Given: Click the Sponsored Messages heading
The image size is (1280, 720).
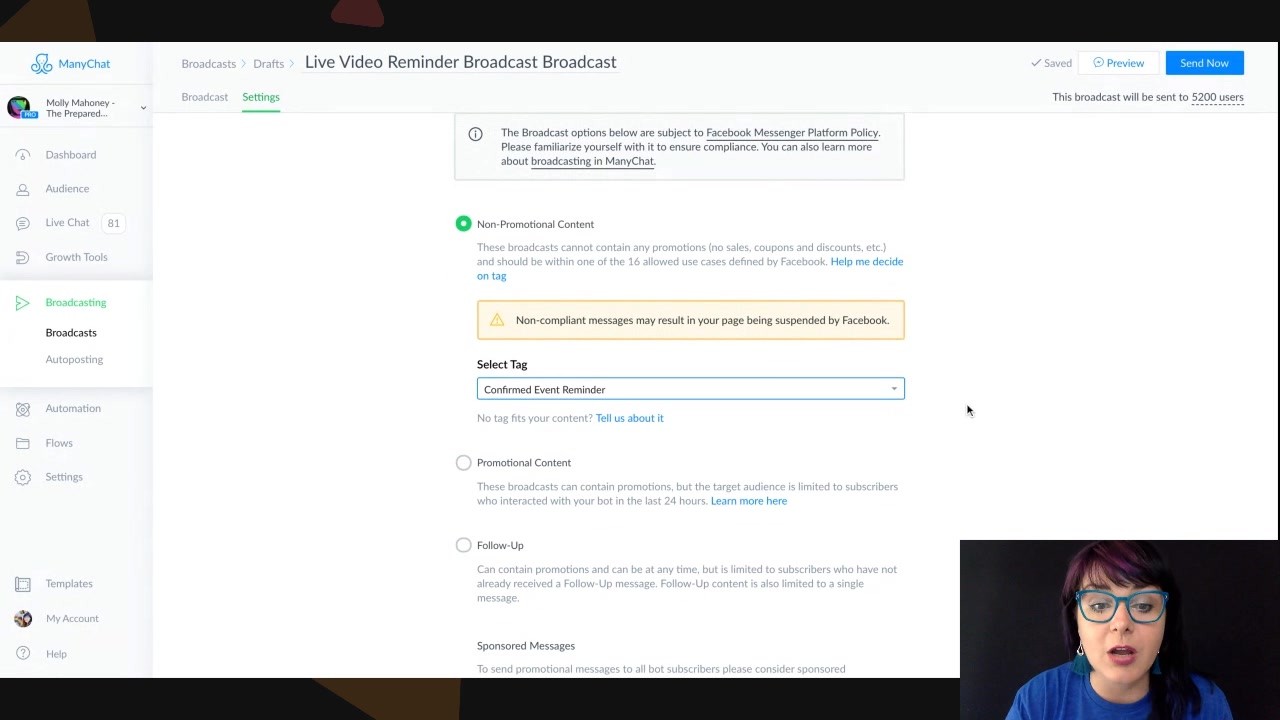Looking at the screenshot, I should pos(526,646).
